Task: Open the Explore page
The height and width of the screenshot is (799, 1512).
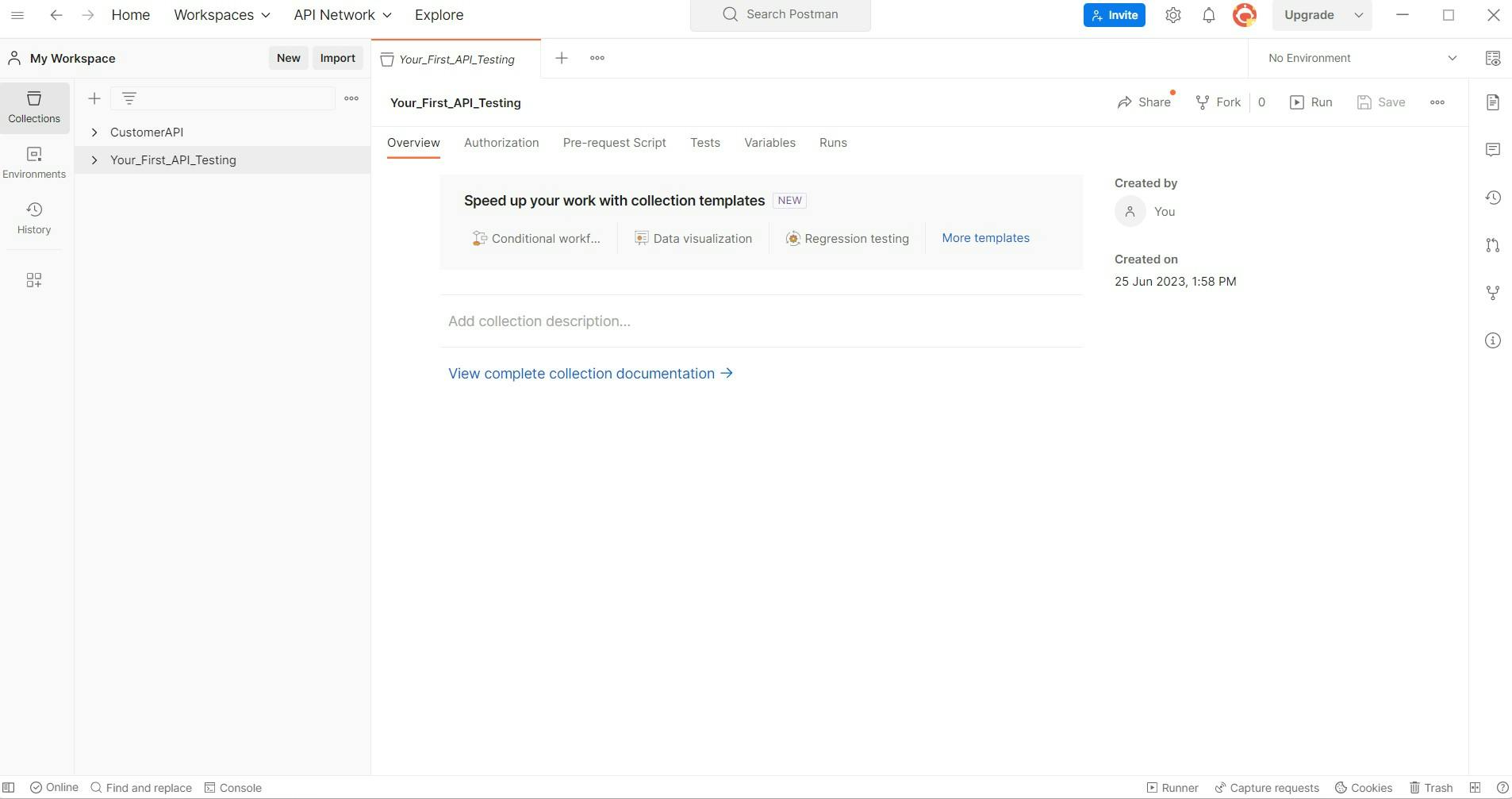Action: tap(439, 15)
